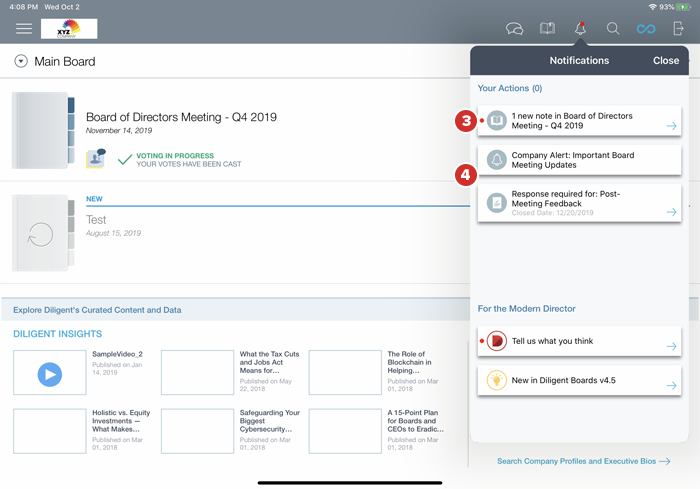Open Board of Directors Meeting - Q4 2019 book cover
The height and width of the screenshot is (489, 700).
(x=43, y=130)
